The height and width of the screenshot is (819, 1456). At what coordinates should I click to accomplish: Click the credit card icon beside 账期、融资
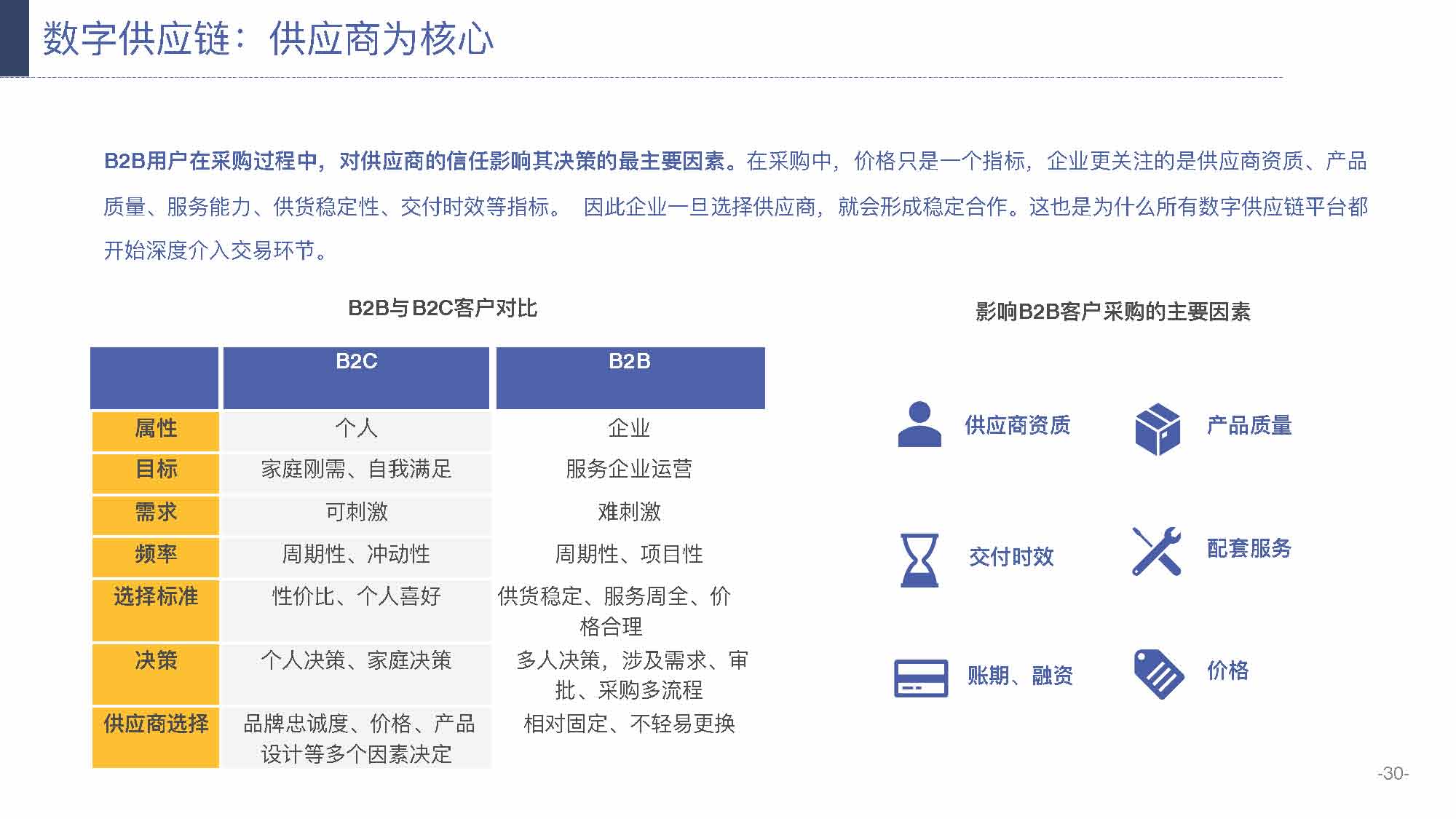921,678
